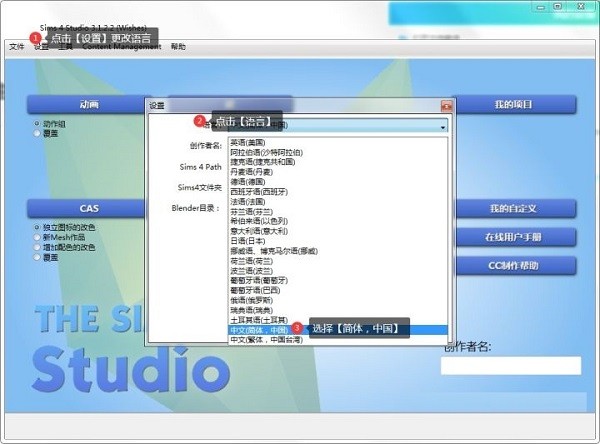
Task: Open the 文件 menu
Action: [x=16, y=47]
